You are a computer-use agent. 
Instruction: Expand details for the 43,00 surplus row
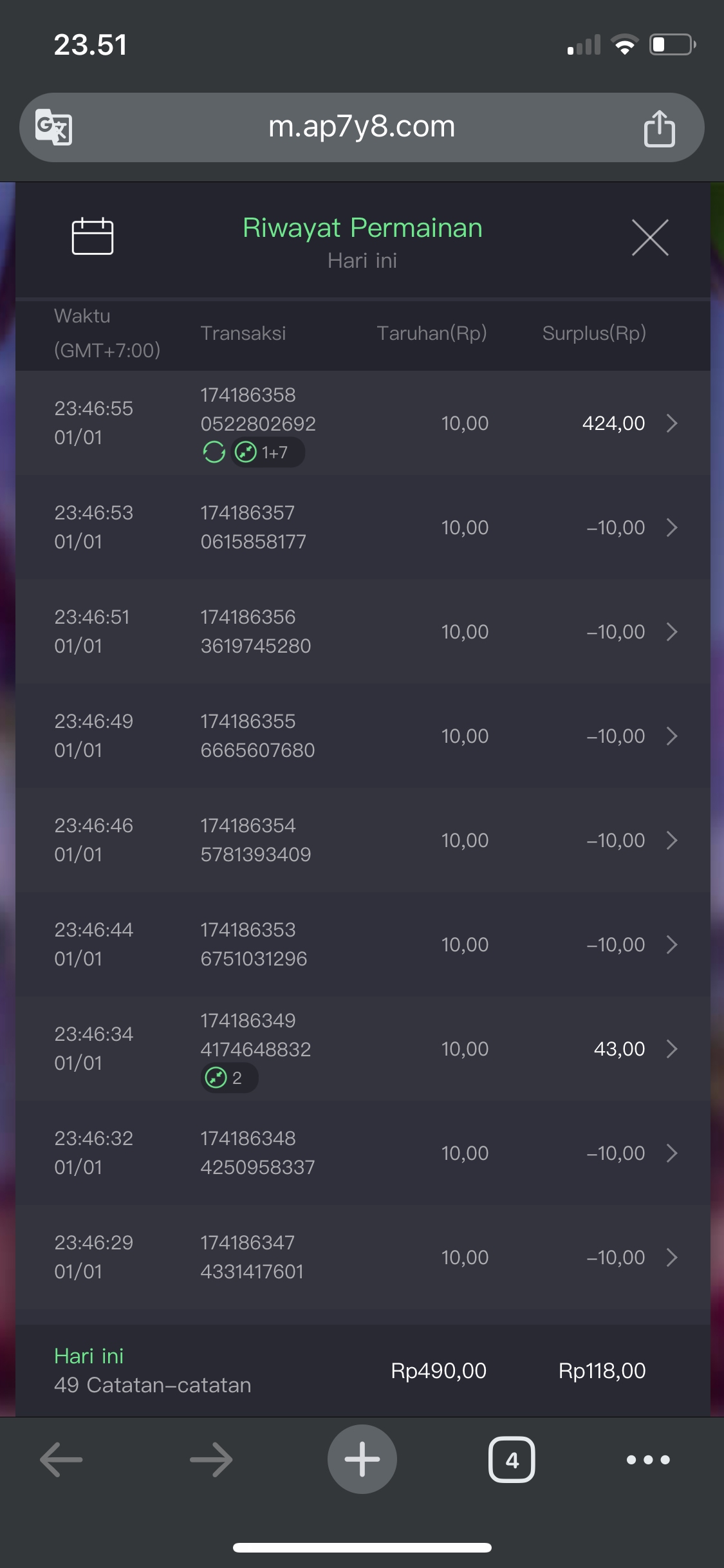pos(672,1049)
